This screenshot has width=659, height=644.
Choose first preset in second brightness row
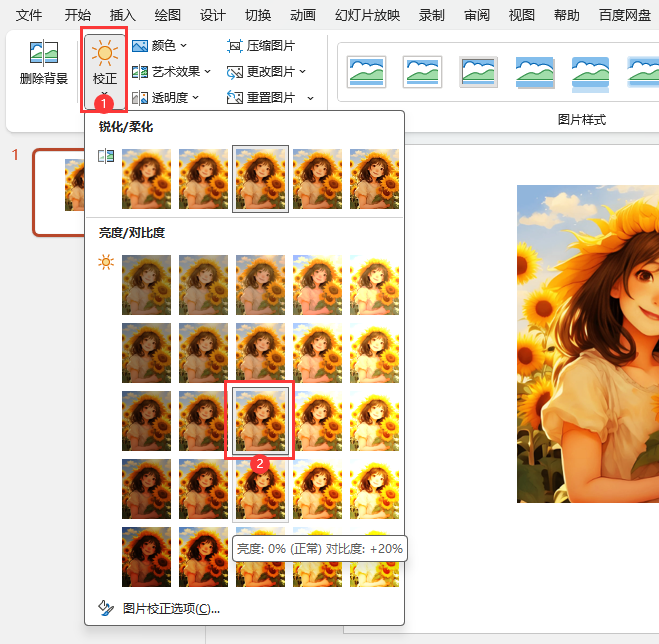146,353
